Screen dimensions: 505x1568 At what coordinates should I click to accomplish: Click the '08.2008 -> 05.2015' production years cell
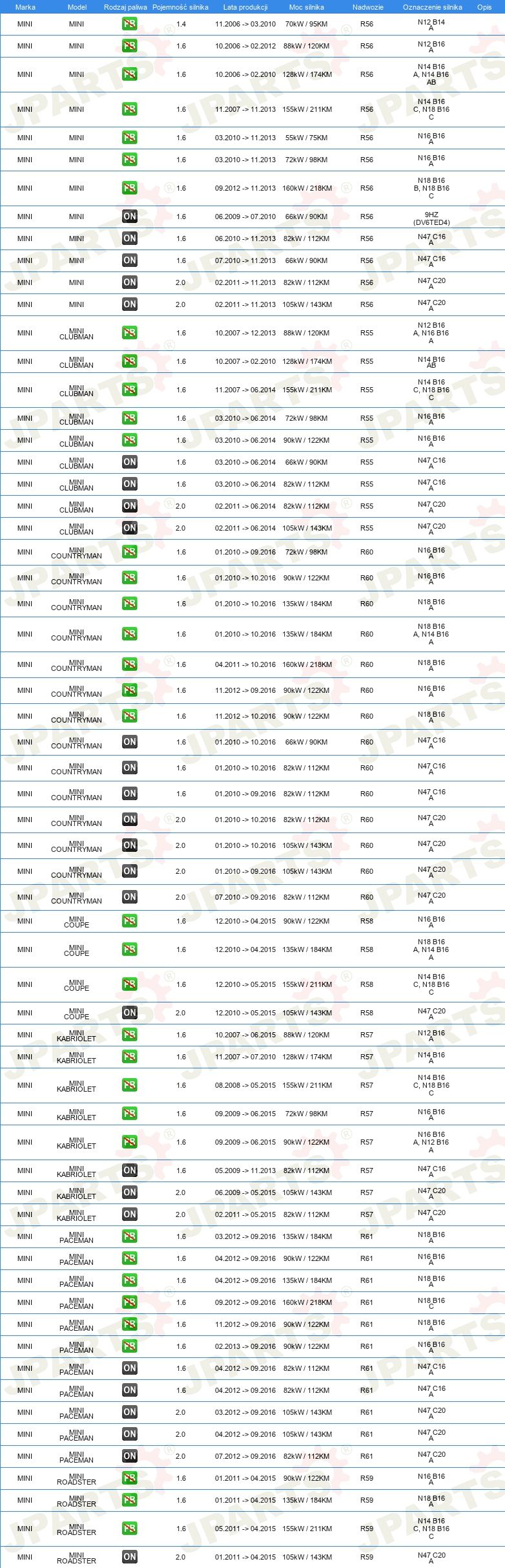tap(245, 1085)
